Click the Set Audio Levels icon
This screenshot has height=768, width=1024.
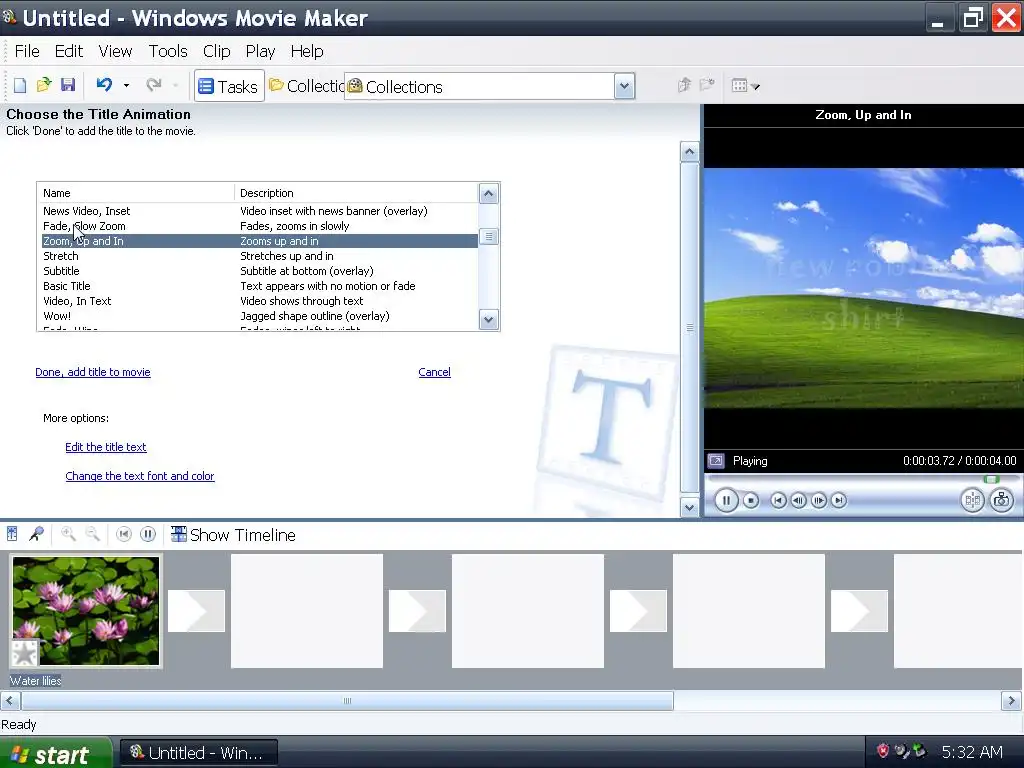(x=12, y=534)
